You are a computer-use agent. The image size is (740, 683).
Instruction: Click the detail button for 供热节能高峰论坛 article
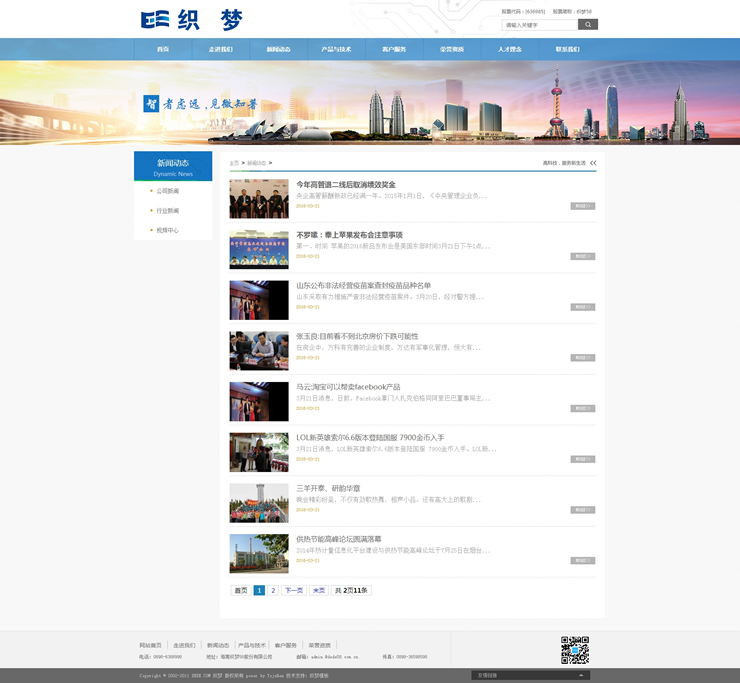coord(582,560)
